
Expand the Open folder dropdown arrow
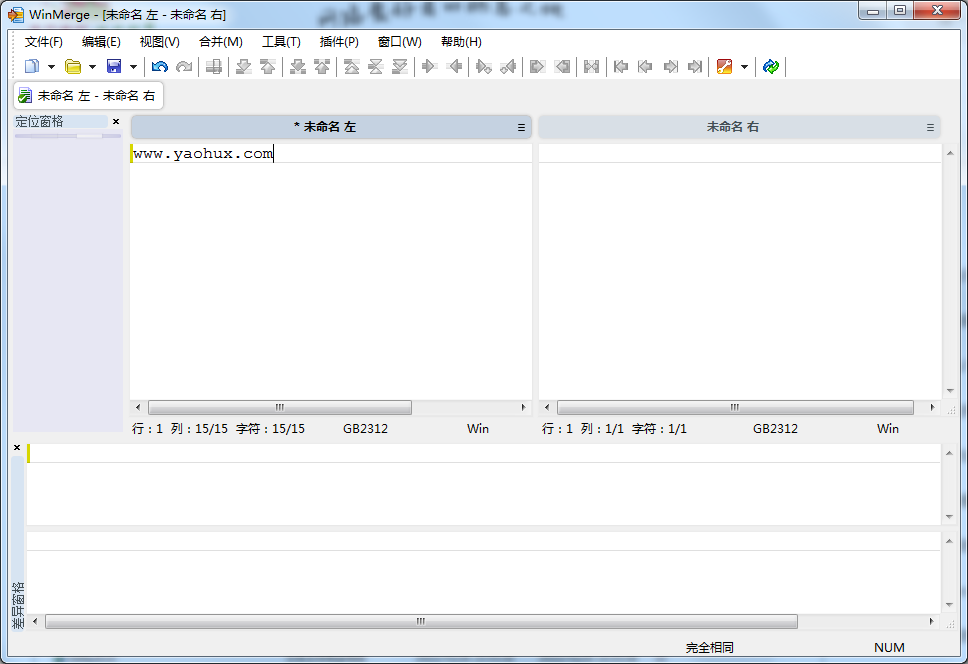[92, 67]
